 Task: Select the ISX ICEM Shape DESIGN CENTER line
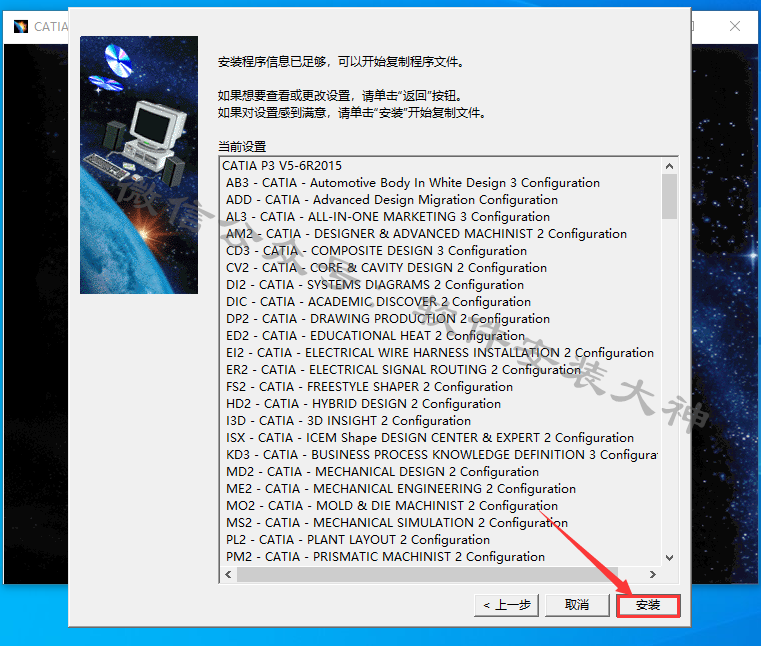(430, 438)
